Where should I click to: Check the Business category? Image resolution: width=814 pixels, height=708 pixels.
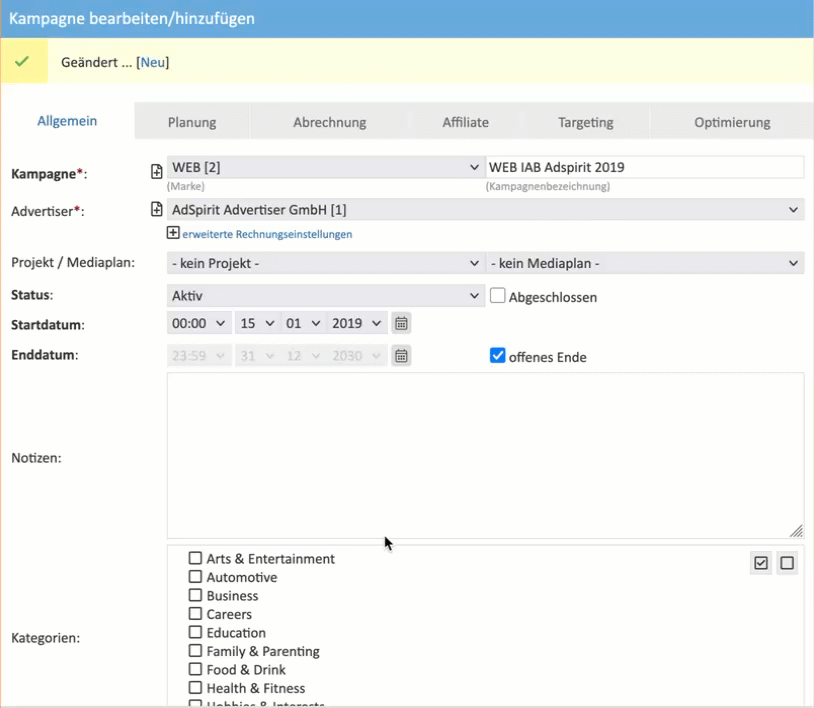click(x=195, y=595)
